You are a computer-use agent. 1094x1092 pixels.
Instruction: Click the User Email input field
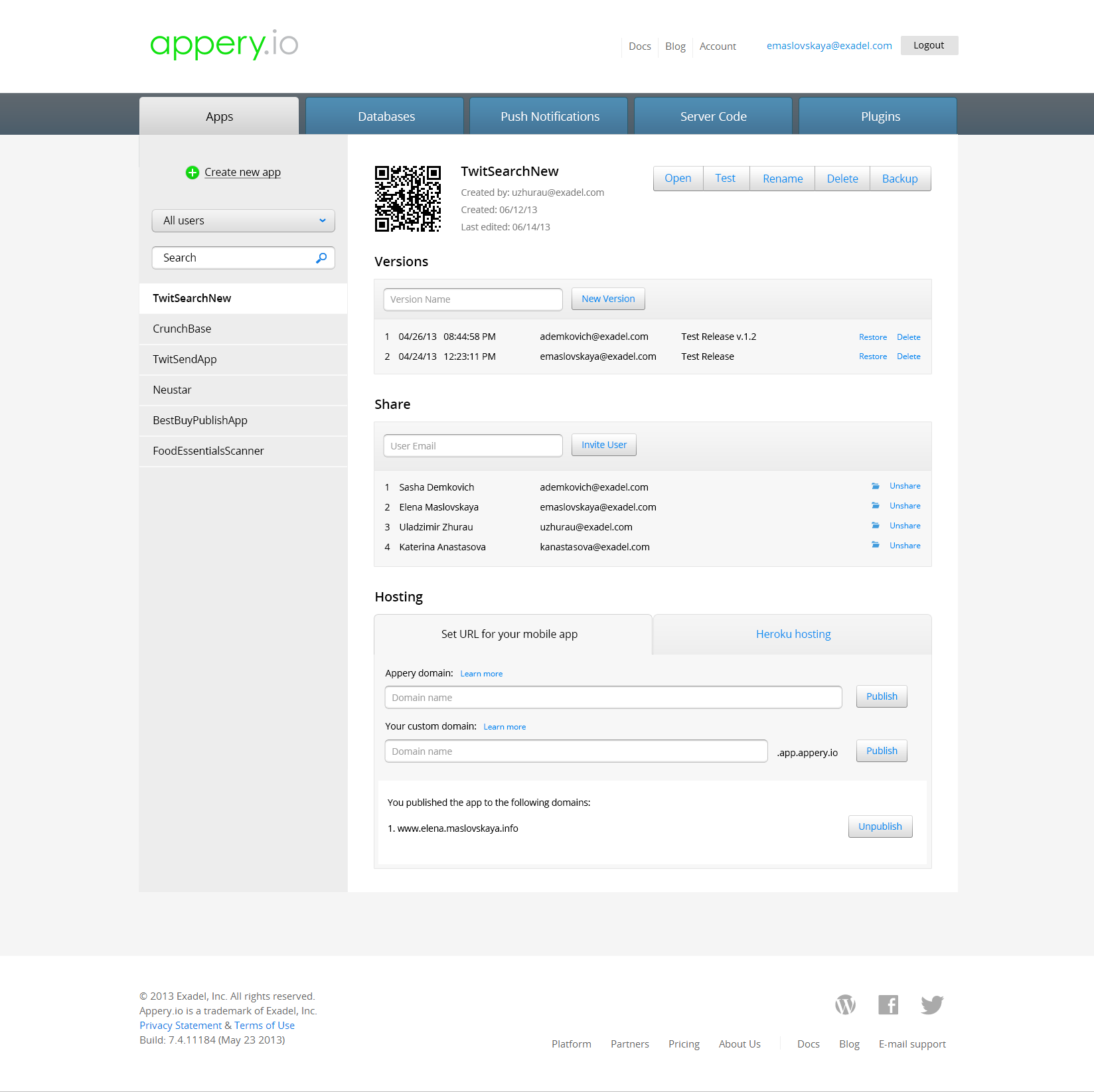(473, 446)
